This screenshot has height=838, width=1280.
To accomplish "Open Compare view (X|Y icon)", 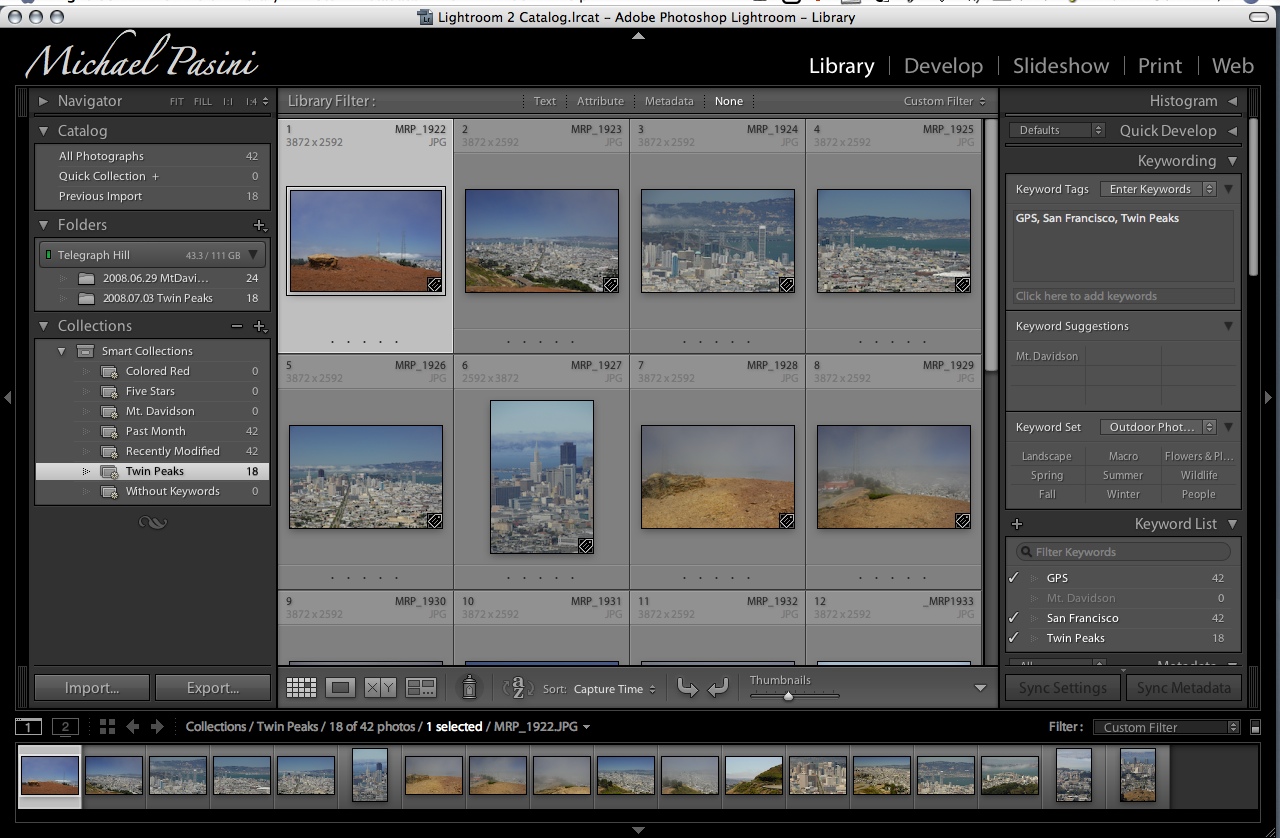I will pos(380,688).
